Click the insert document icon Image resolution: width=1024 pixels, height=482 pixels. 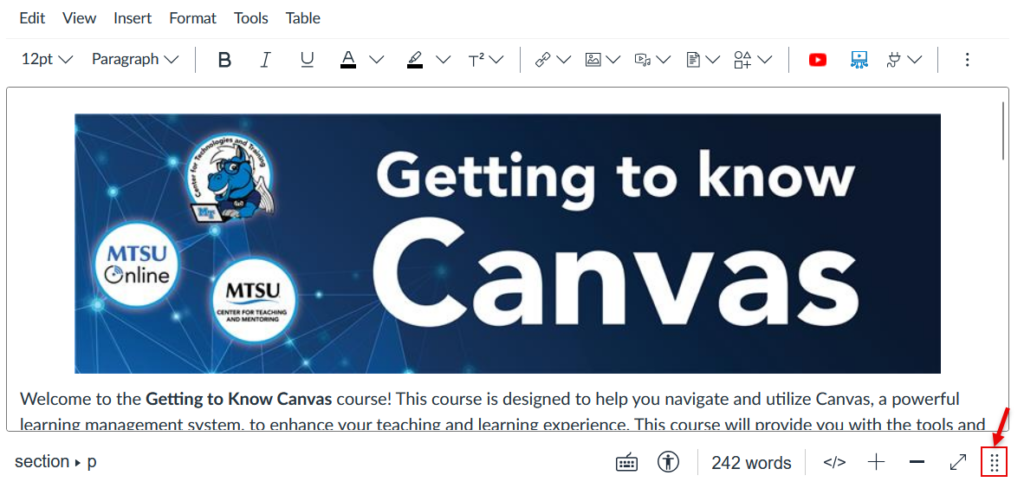click(x=693, y=60)
